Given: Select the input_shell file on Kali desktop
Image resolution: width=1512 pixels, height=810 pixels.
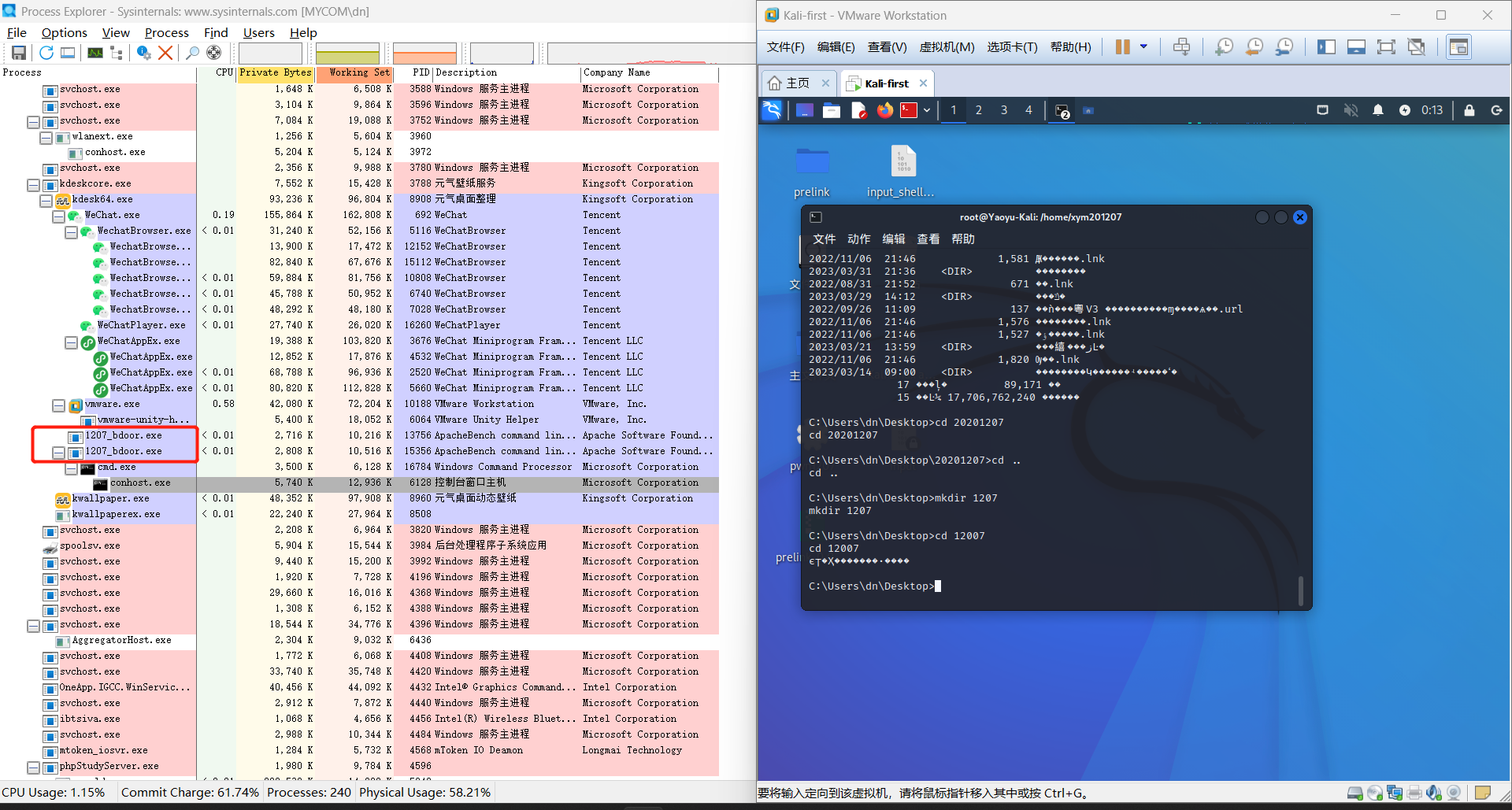Looking at the screenshot, I should click(x=902, y=172).
